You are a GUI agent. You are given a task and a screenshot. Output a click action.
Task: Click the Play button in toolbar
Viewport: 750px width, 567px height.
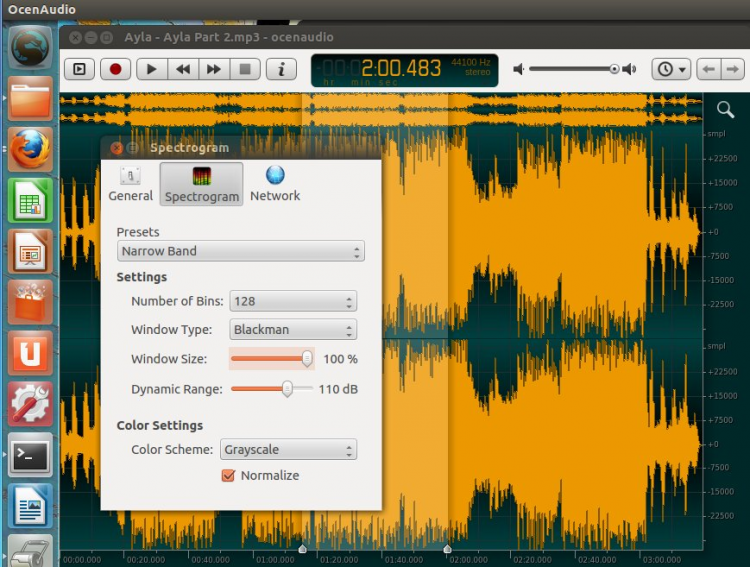[x=151, y=69]
